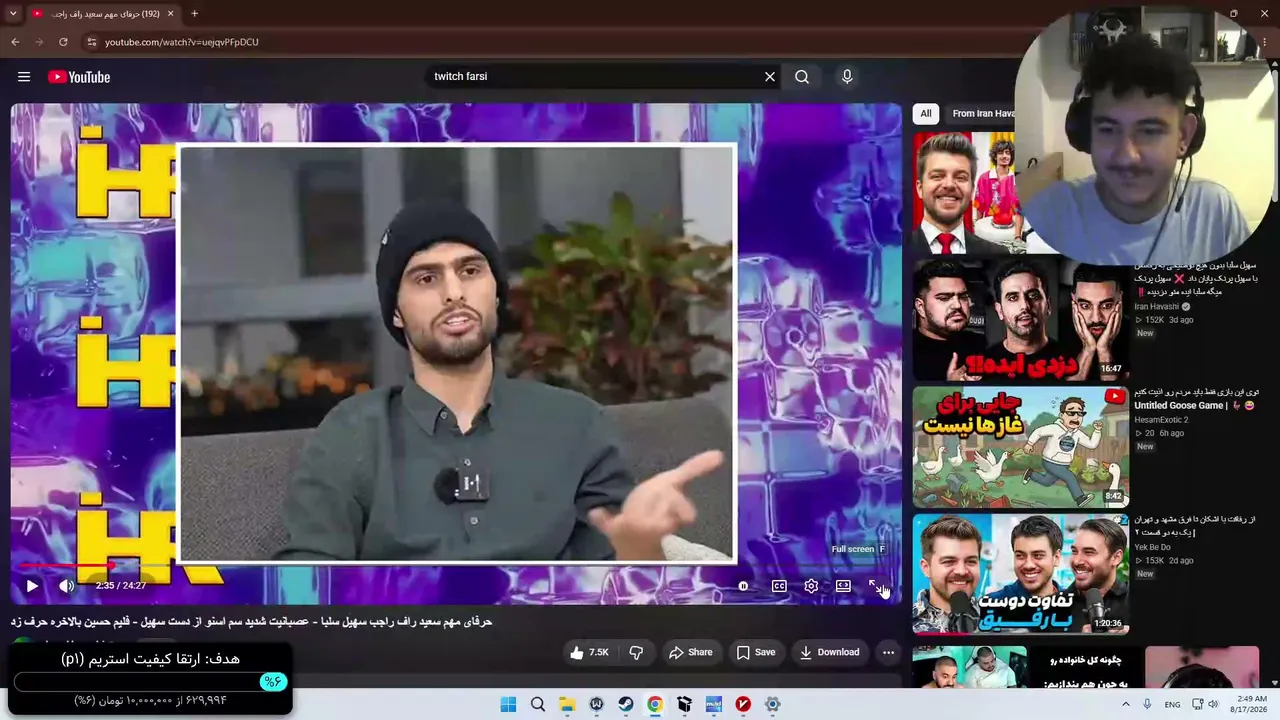Click the time display 2:35 / 24:27
The width and height of the screenshot is (1280, 720).
click(121, 586)
